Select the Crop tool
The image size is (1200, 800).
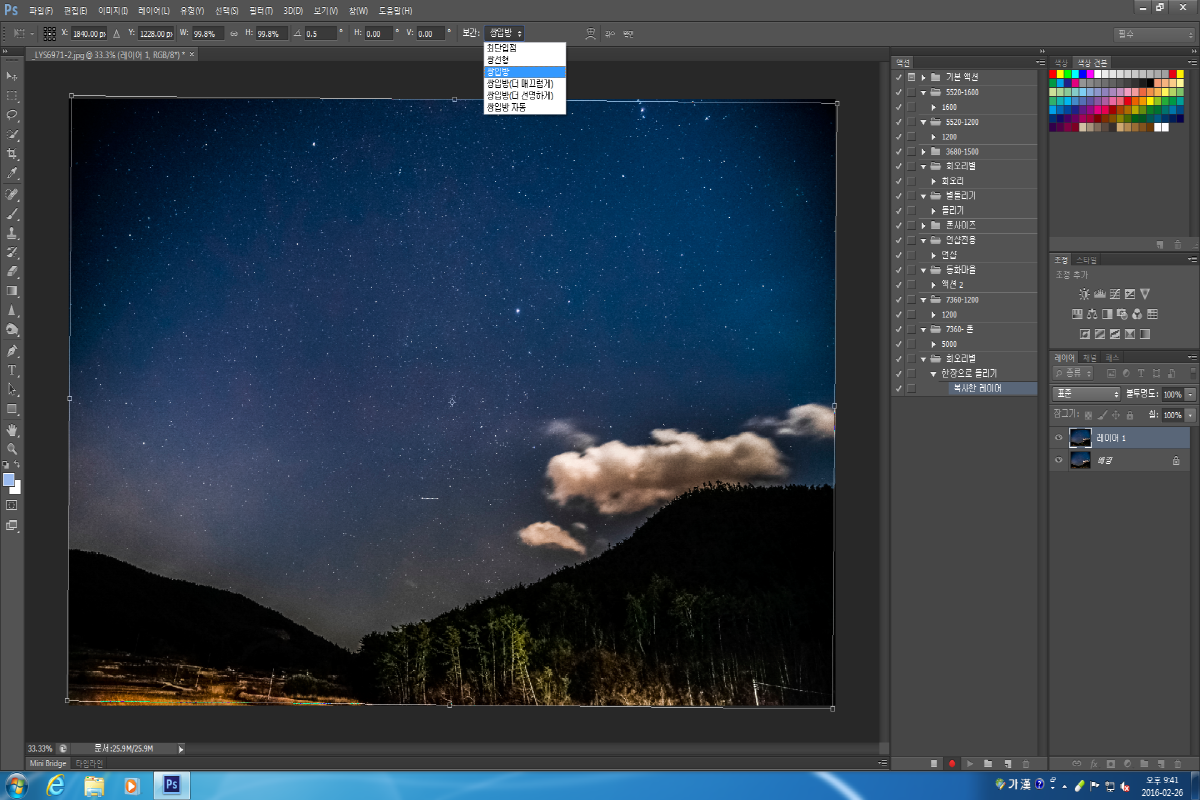(x=12, y=154)
